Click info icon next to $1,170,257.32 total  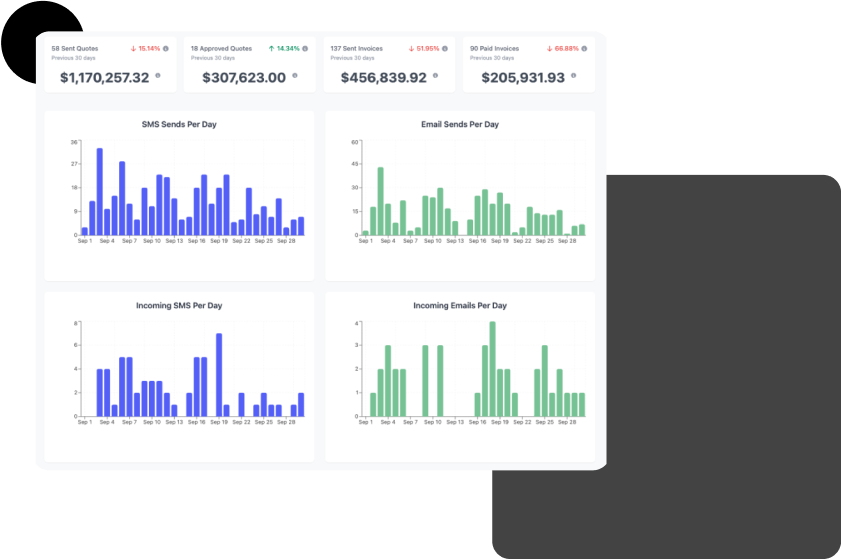tap(157, 75)
